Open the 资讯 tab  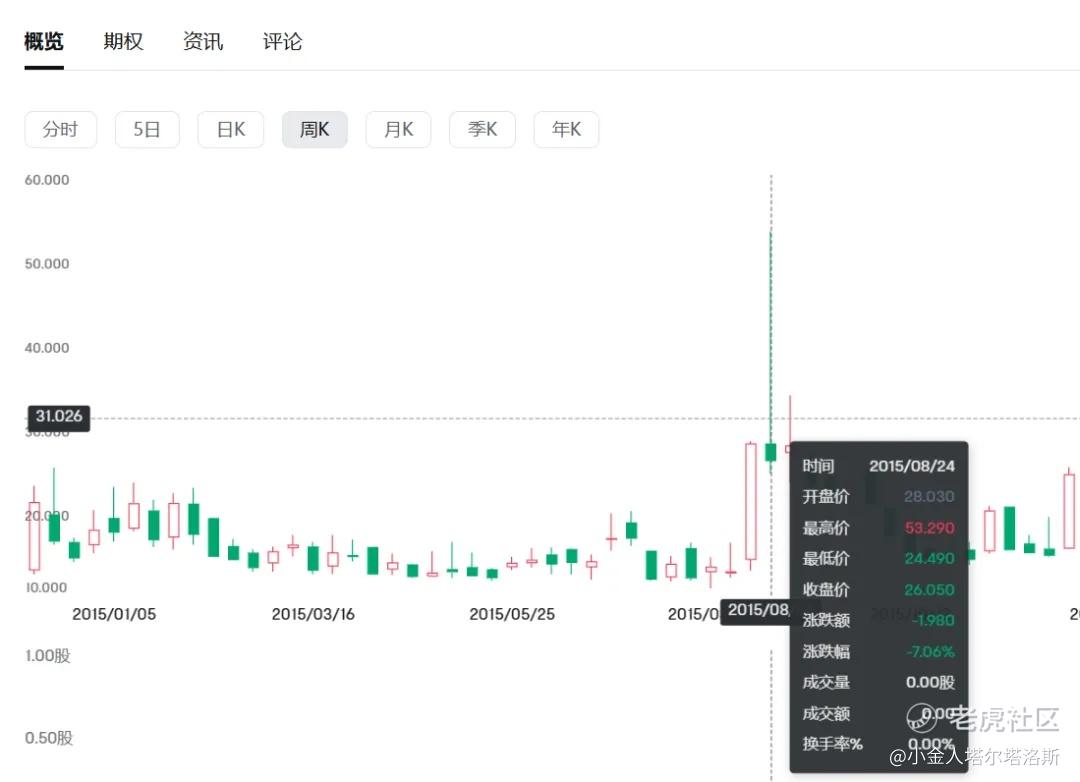point(202,41)
